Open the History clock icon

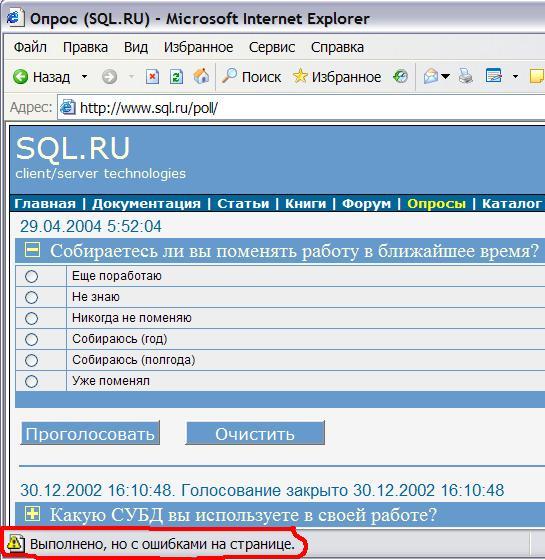[x=400, y=77]
